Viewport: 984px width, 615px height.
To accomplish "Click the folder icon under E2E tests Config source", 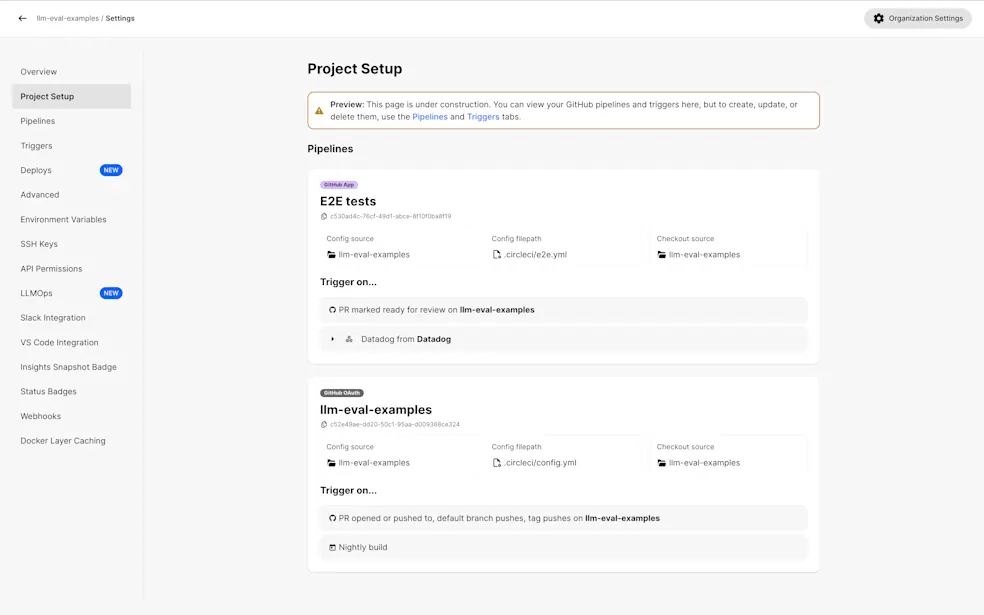I will pos(331,254).
